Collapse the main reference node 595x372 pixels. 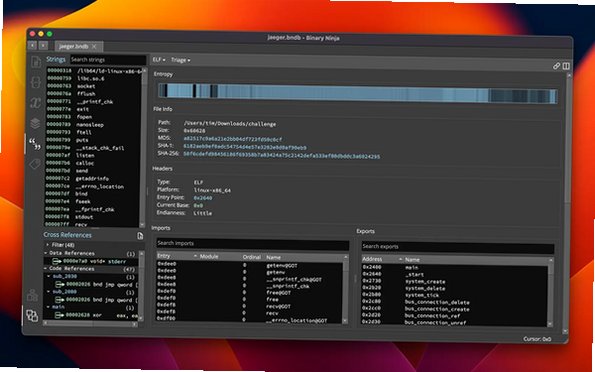point(48,307)
